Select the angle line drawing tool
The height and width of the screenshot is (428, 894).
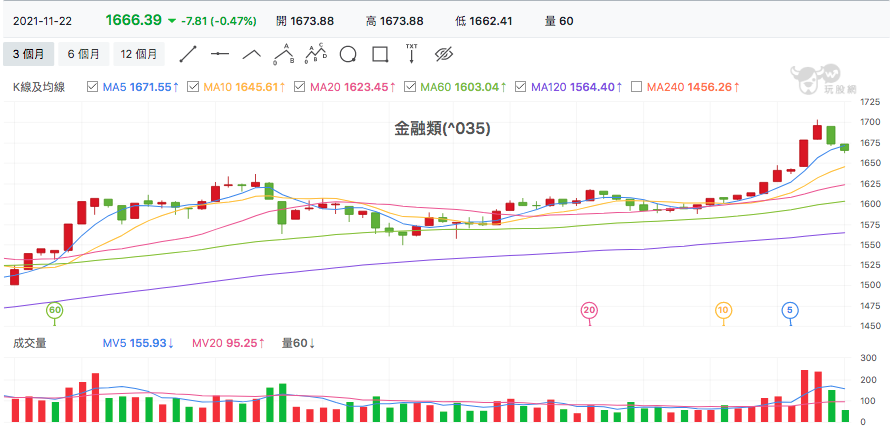click(251, 55)
